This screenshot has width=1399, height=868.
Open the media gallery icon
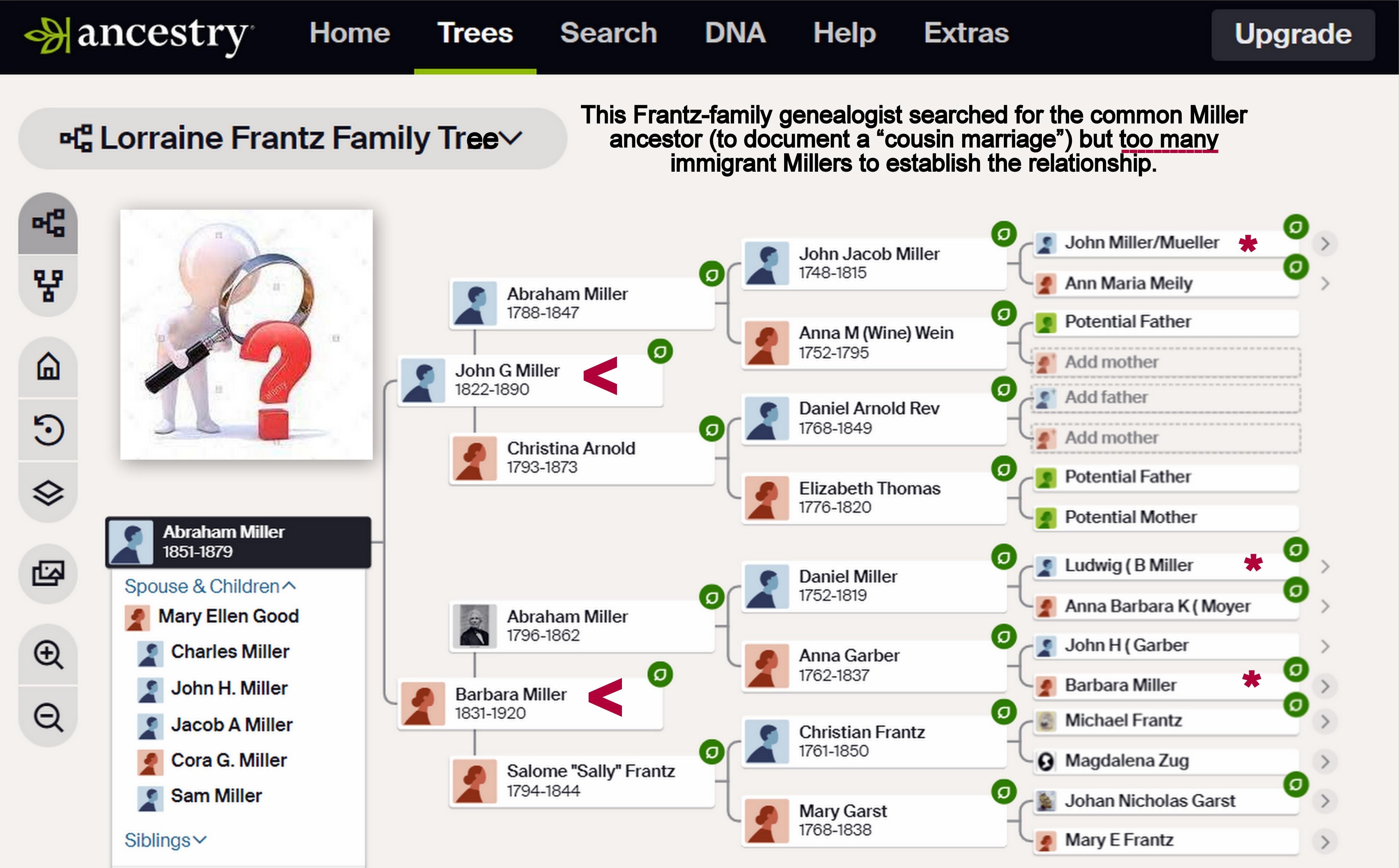[x=48, y=573]
